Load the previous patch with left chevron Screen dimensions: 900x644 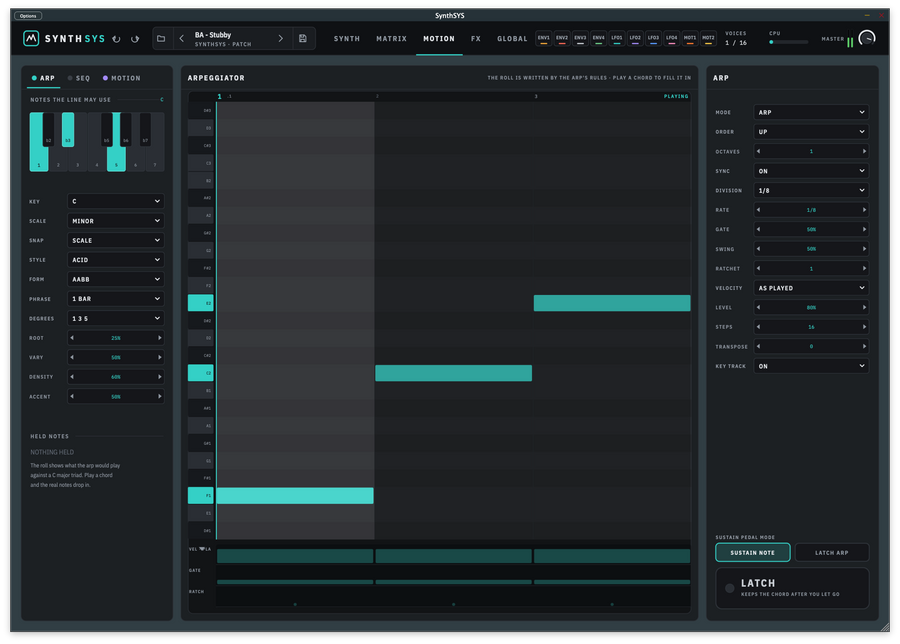(x=181, y=38)
